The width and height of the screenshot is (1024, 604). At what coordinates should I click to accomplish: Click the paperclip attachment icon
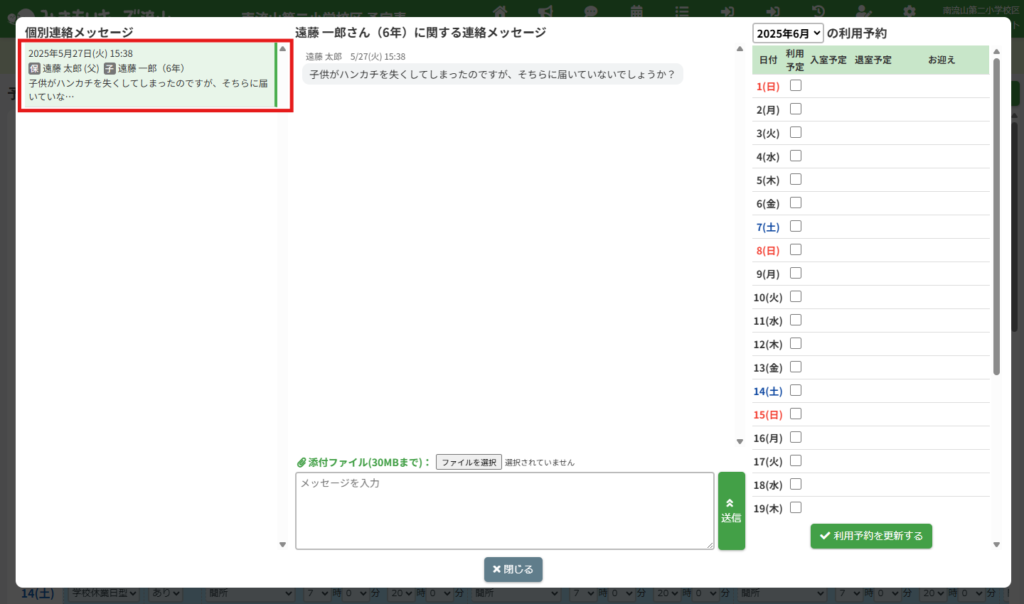click(301, 463)
